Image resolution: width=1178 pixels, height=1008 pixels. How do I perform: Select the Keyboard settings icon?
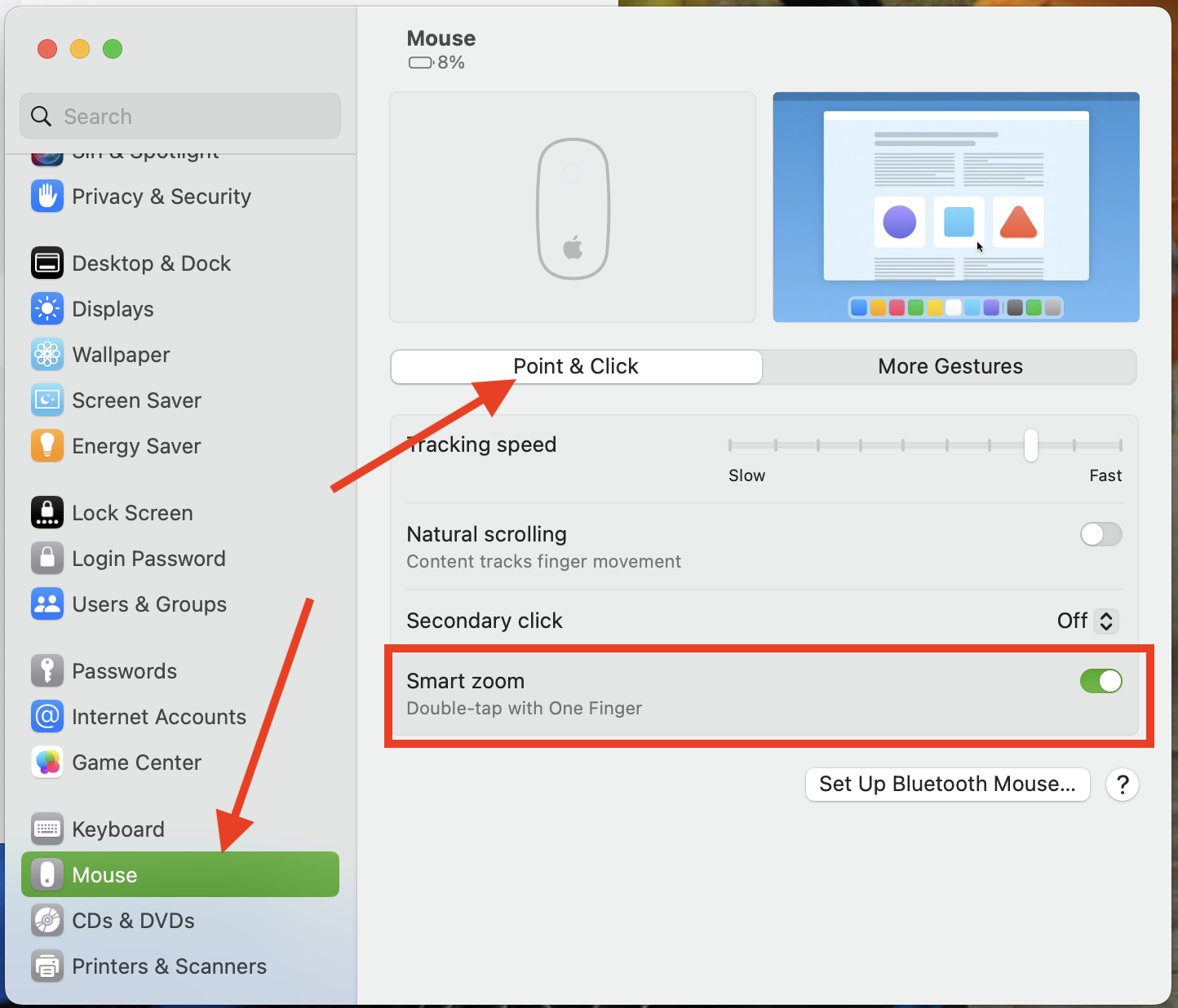click(46, 829)
